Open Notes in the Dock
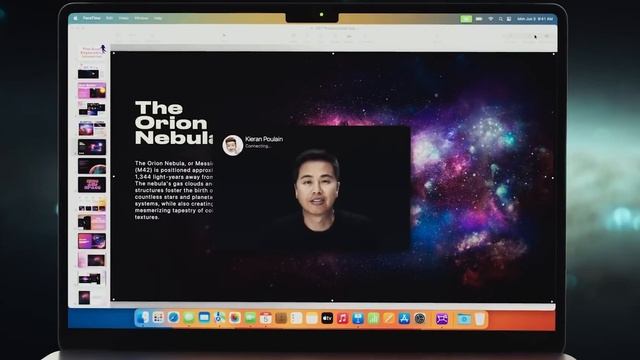The image size is (640, 360). 312,318
